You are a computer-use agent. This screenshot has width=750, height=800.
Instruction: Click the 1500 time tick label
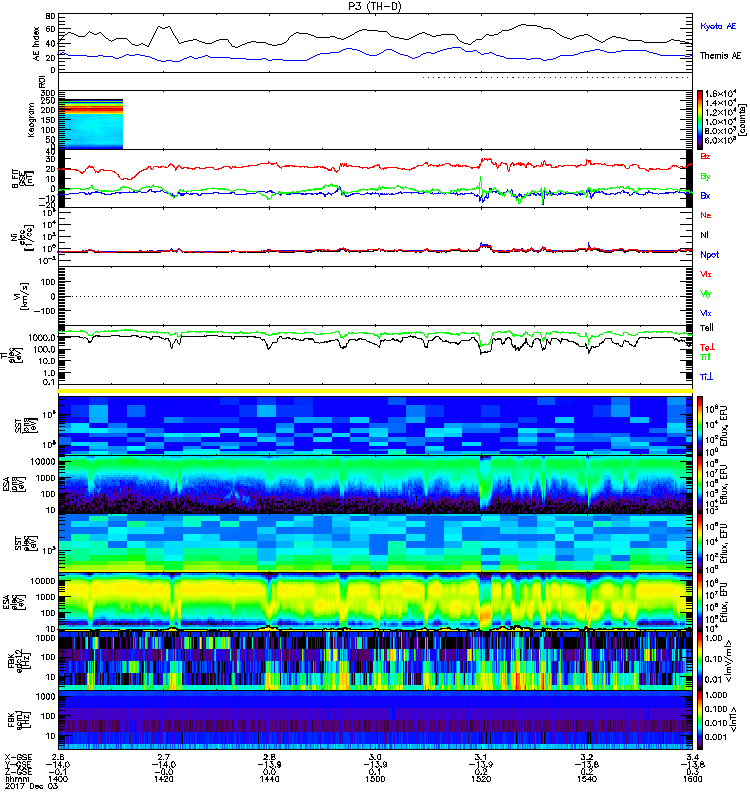click(x=375, y=779)
